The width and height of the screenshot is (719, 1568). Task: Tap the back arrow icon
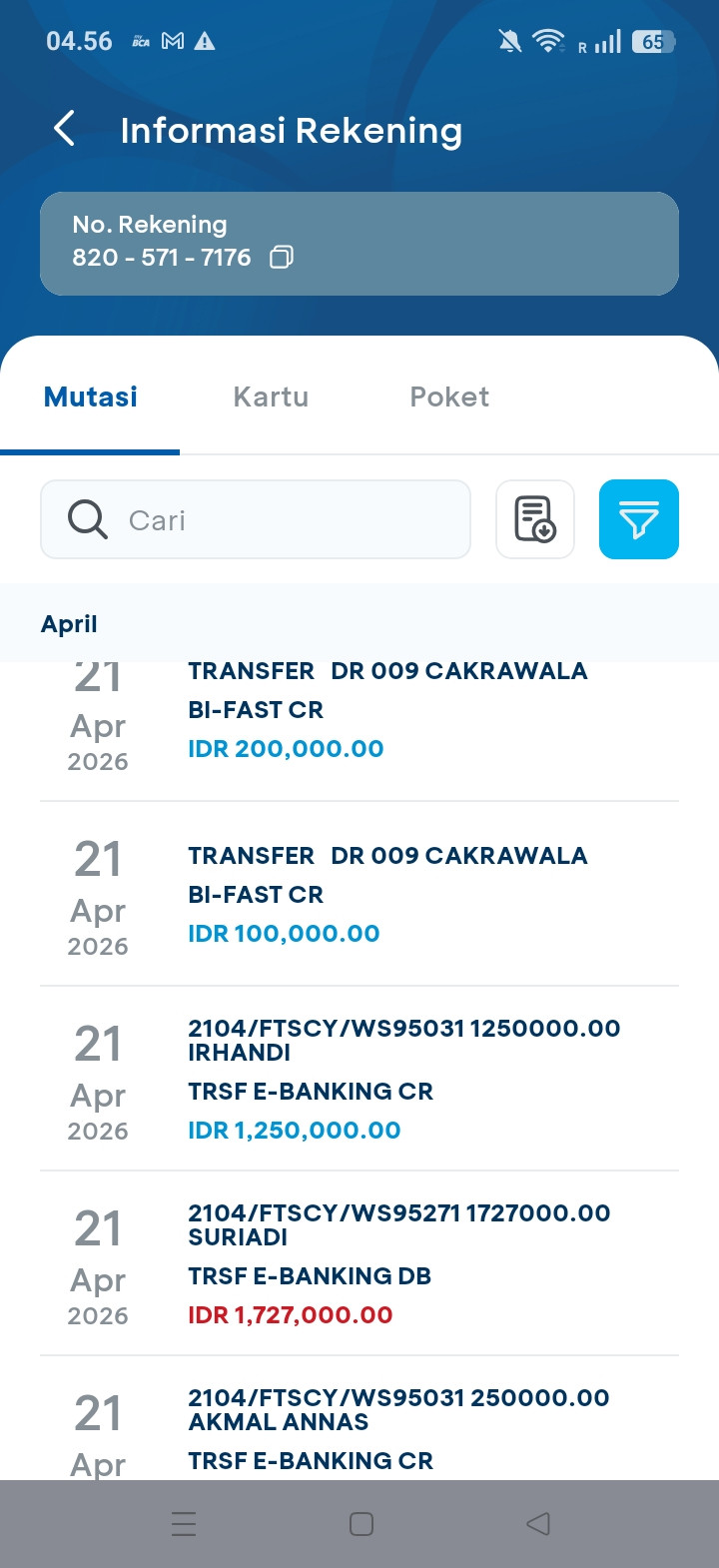click(x=65, y=129)
